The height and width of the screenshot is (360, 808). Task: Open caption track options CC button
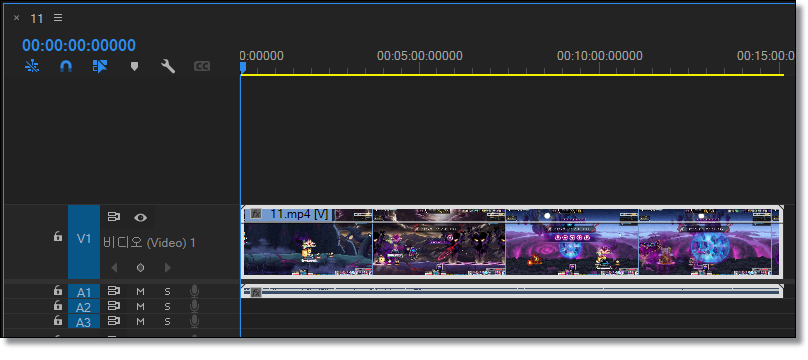[202, 66]
